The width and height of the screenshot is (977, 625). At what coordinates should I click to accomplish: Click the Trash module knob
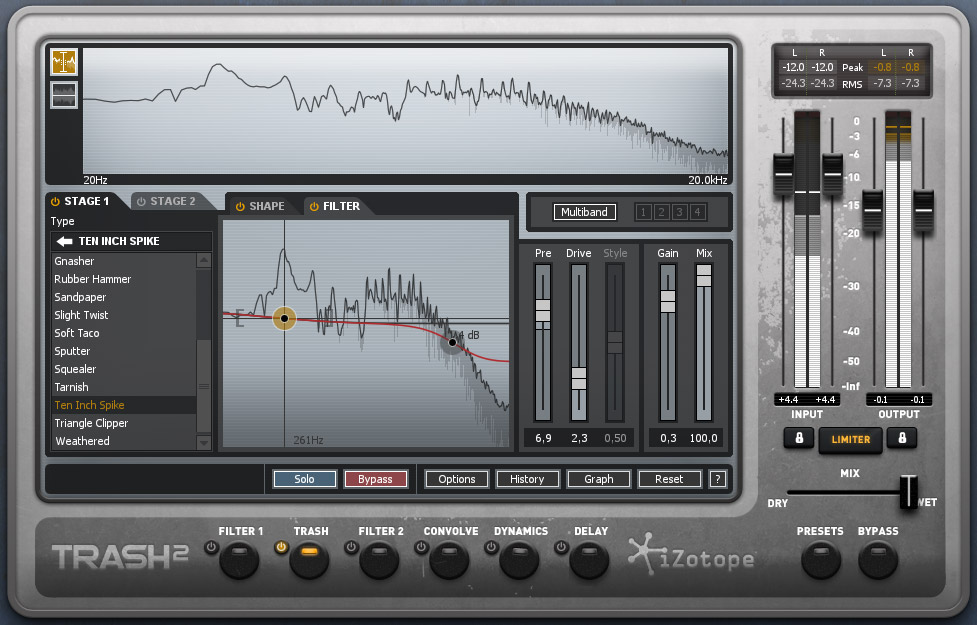click(x=308, y=561)
